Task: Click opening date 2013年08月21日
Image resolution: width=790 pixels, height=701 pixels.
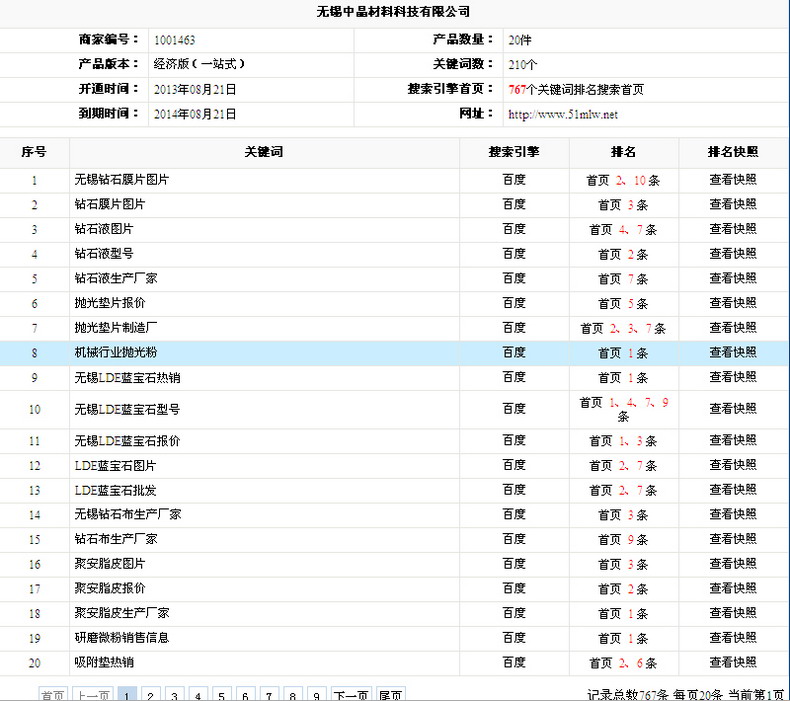Action: pyautogui.click(x=195, y=90)
